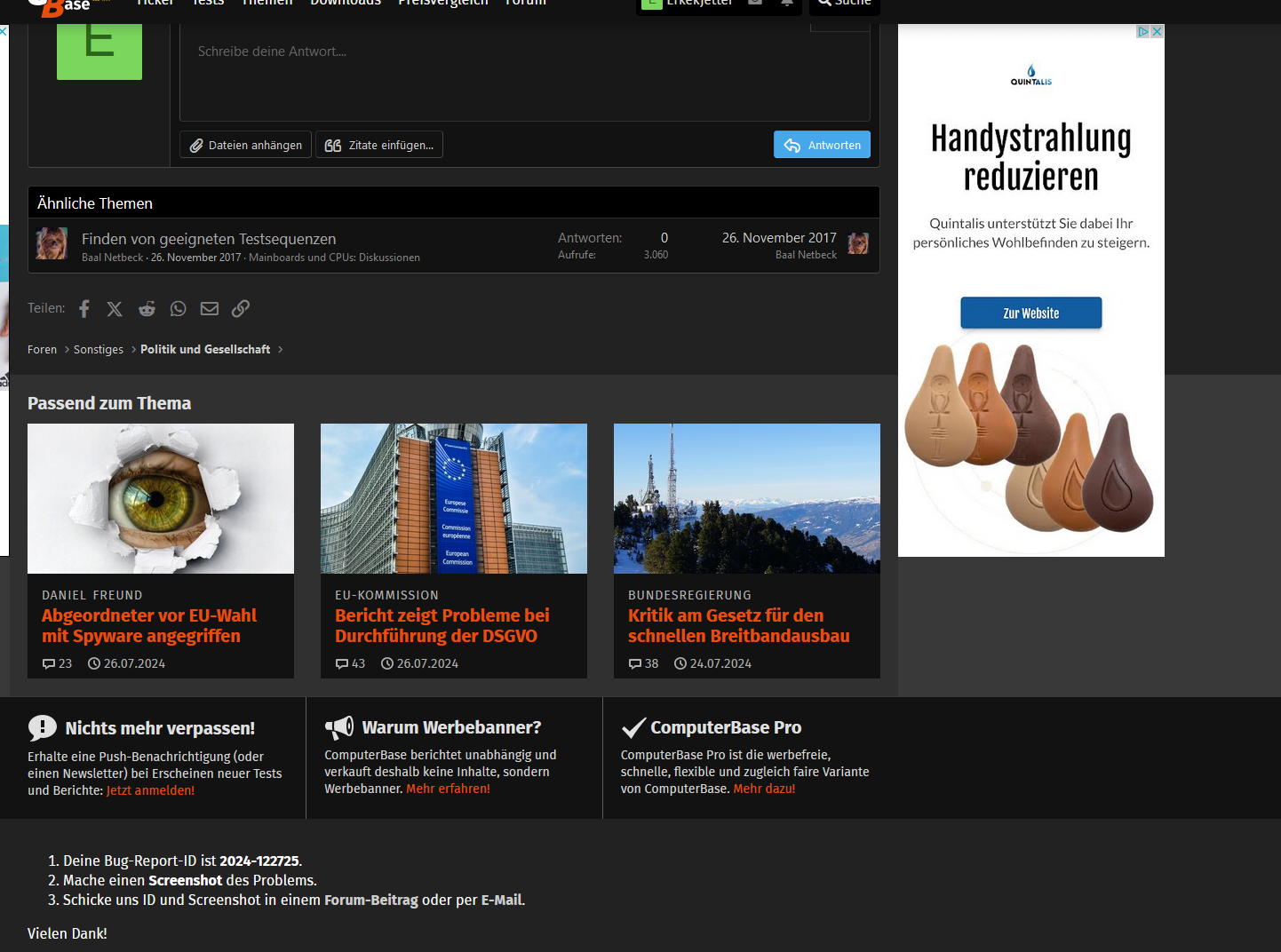The width and height of the screenshot is (1281, 952).
Task: Open notifications via the bell icon
Action: (x=786, y=4)
